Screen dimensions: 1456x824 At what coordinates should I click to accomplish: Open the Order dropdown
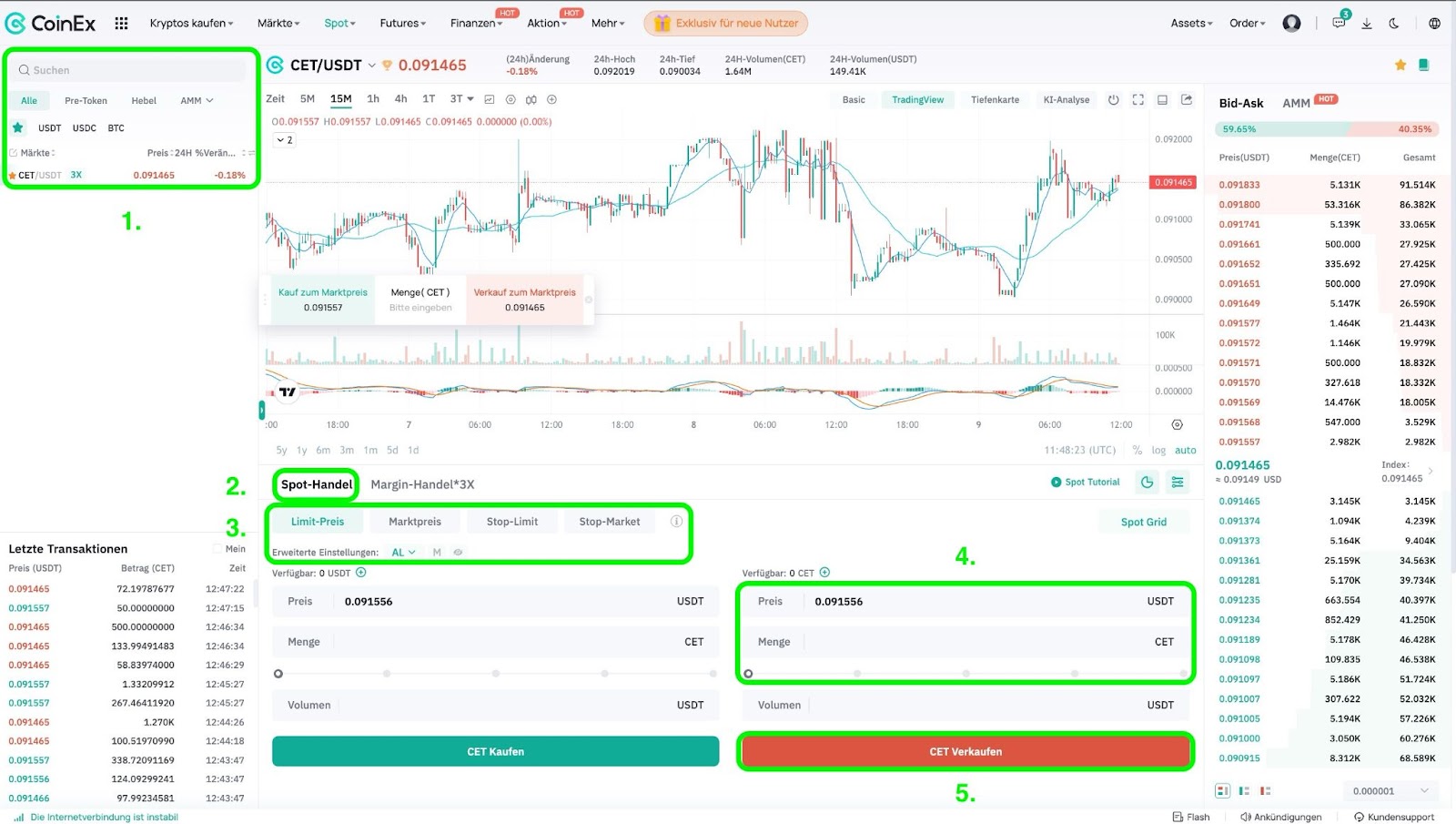[1248, 23]
